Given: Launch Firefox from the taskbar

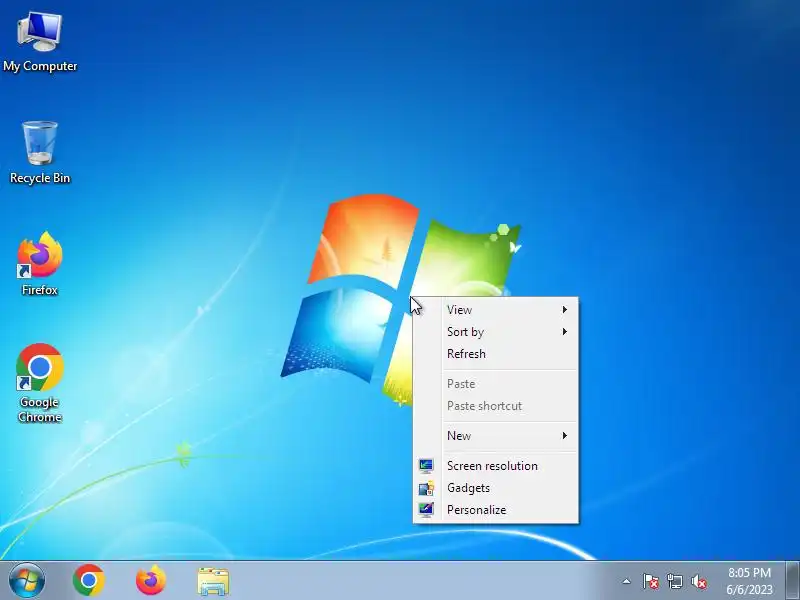Looking at the screenshot, I should click(151, 580).
